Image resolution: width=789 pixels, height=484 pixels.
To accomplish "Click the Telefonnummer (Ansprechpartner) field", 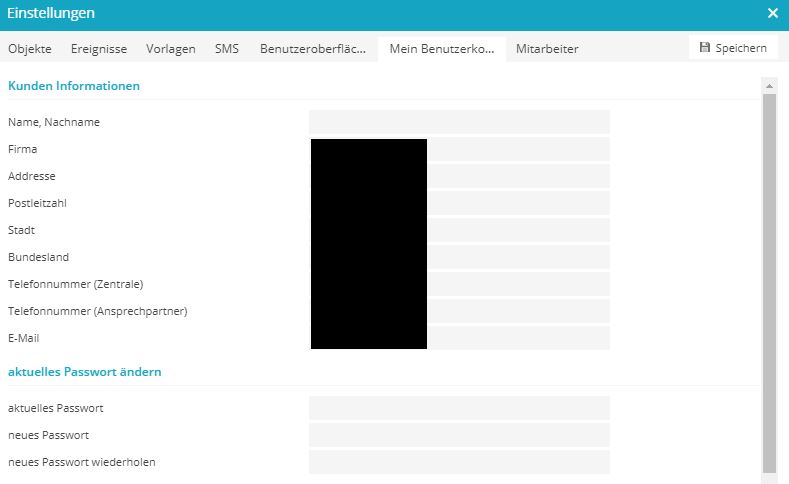I will click(x=459, y=311).
